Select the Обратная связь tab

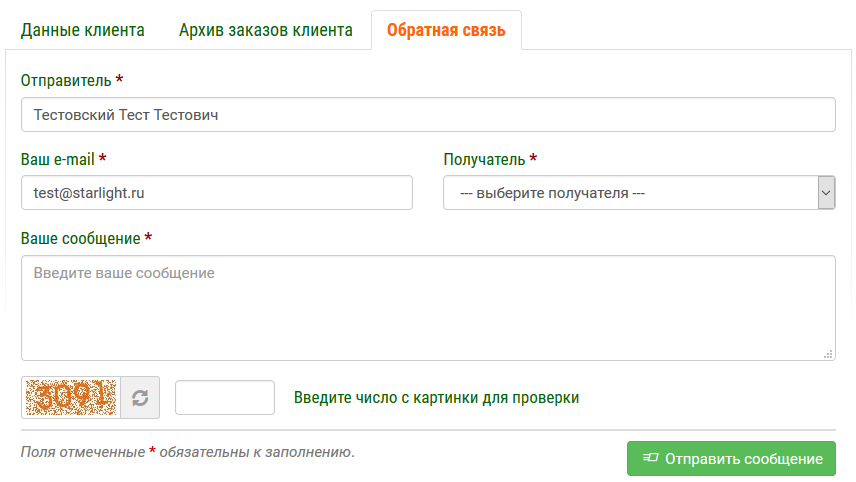point(446,30)
